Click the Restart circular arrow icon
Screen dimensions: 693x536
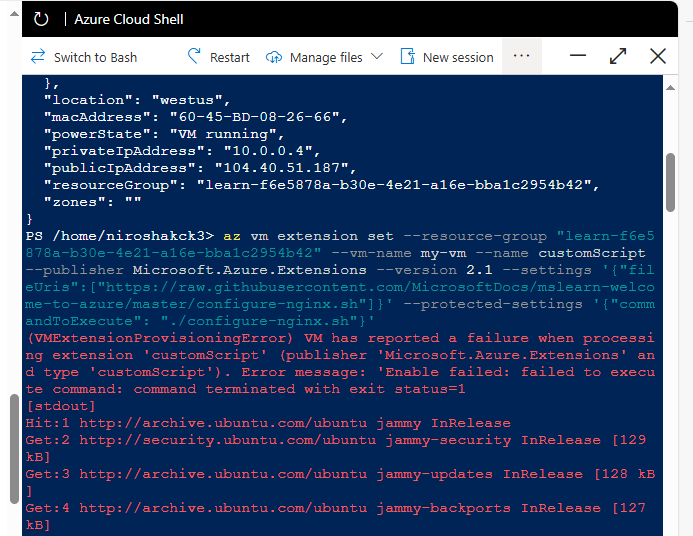194,56
